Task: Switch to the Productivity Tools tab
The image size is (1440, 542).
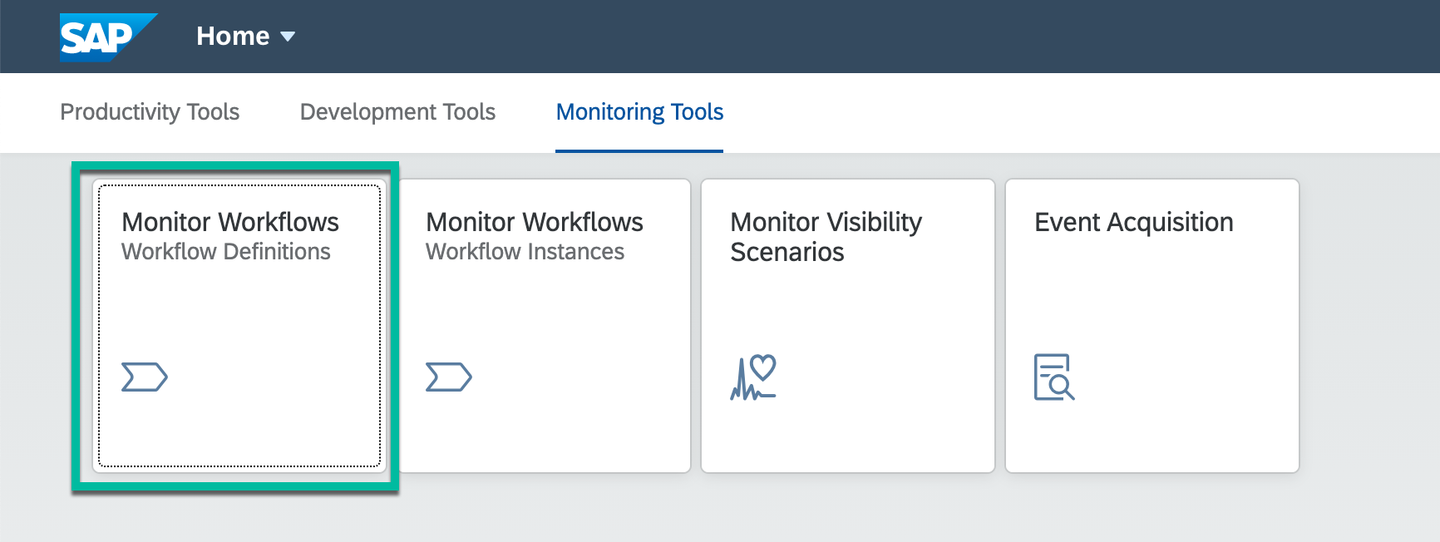Action: coord(150,112)
